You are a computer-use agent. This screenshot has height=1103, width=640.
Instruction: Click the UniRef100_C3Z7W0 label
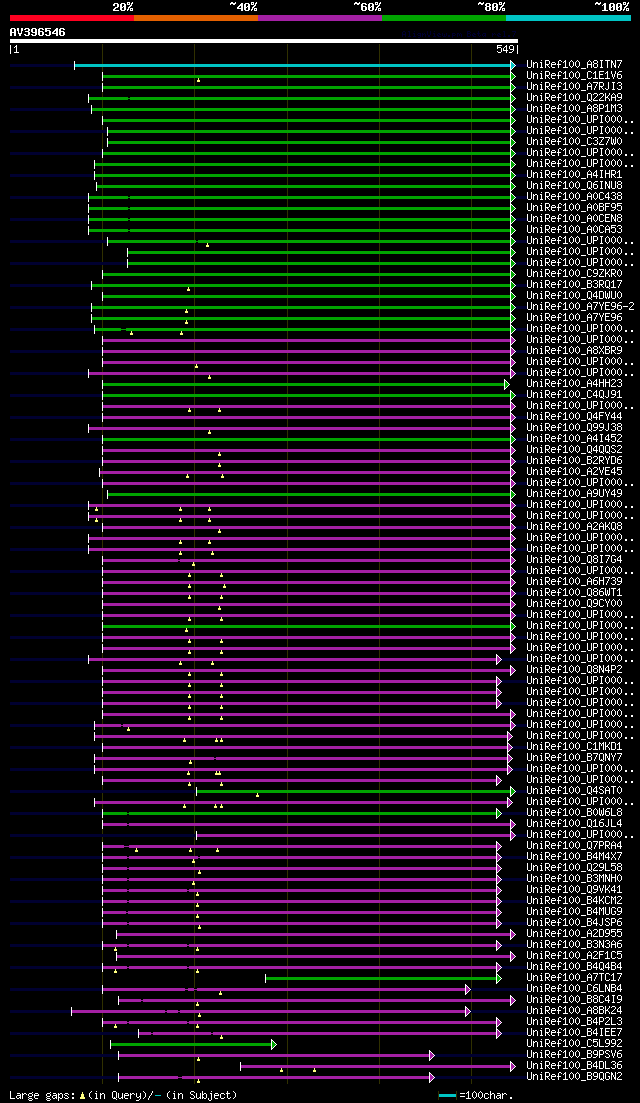574,141
